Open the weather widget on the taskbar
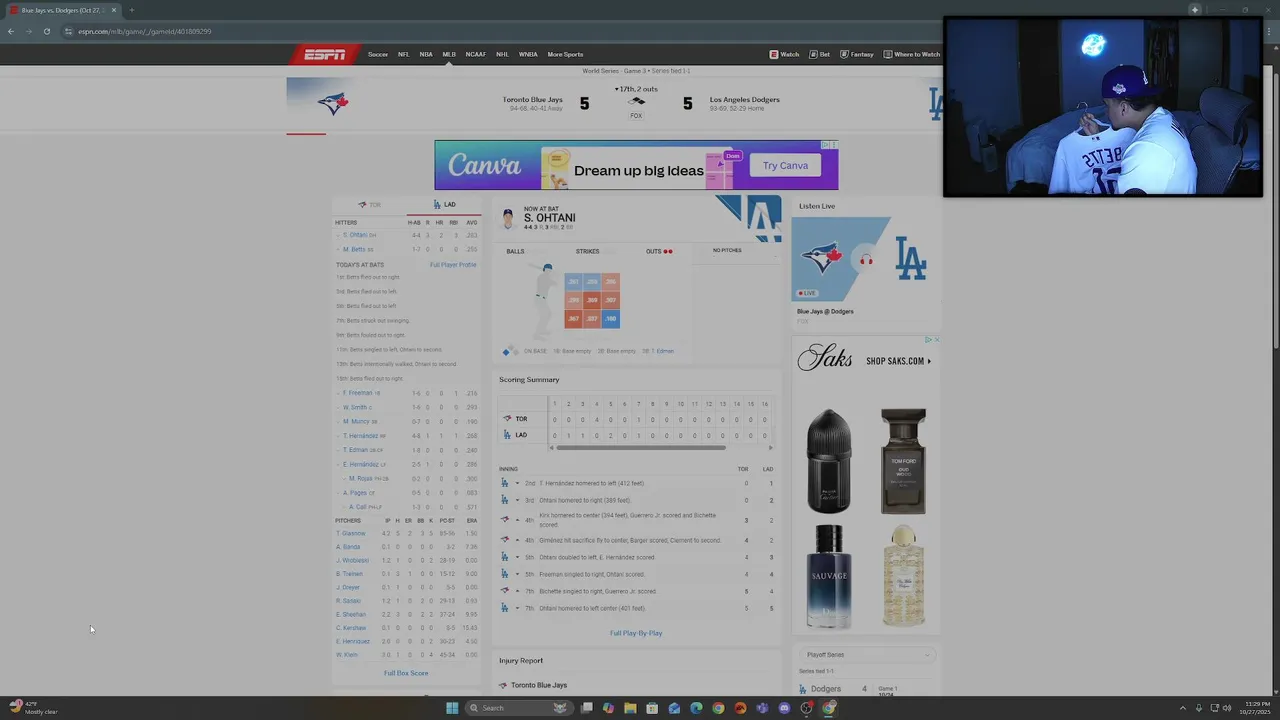This screenshot has width=1280, height=720. click(34, 707)
